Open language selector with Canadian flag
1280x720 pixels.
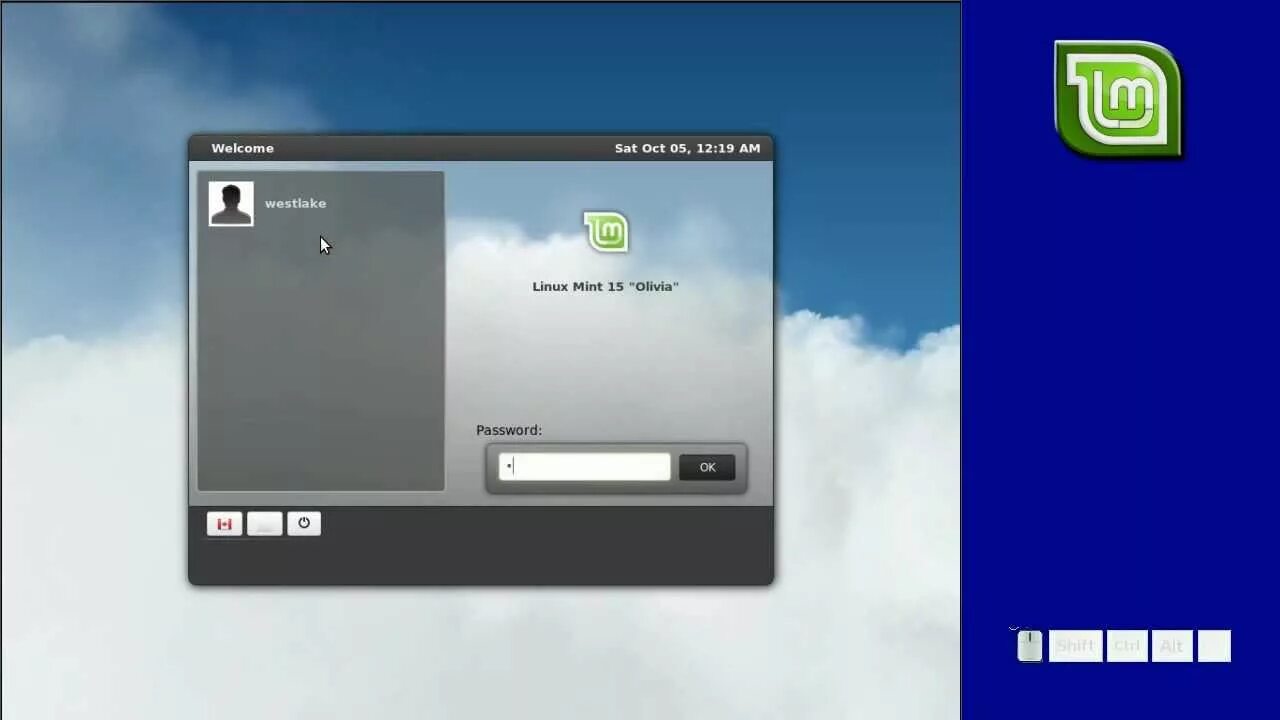(x=224, y=523)
